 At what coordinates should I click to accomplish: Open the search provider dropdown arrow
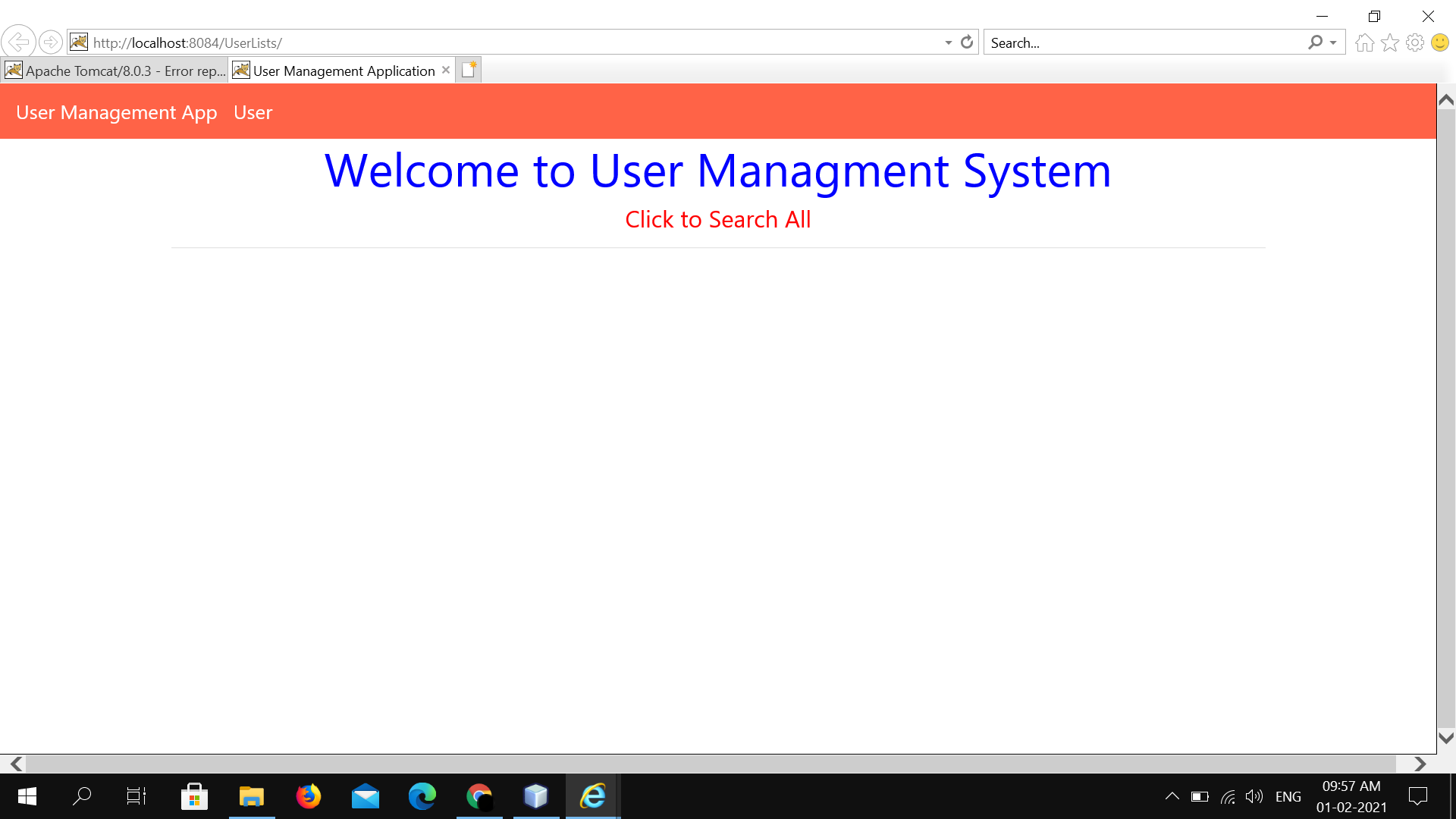coord(1332,42)
